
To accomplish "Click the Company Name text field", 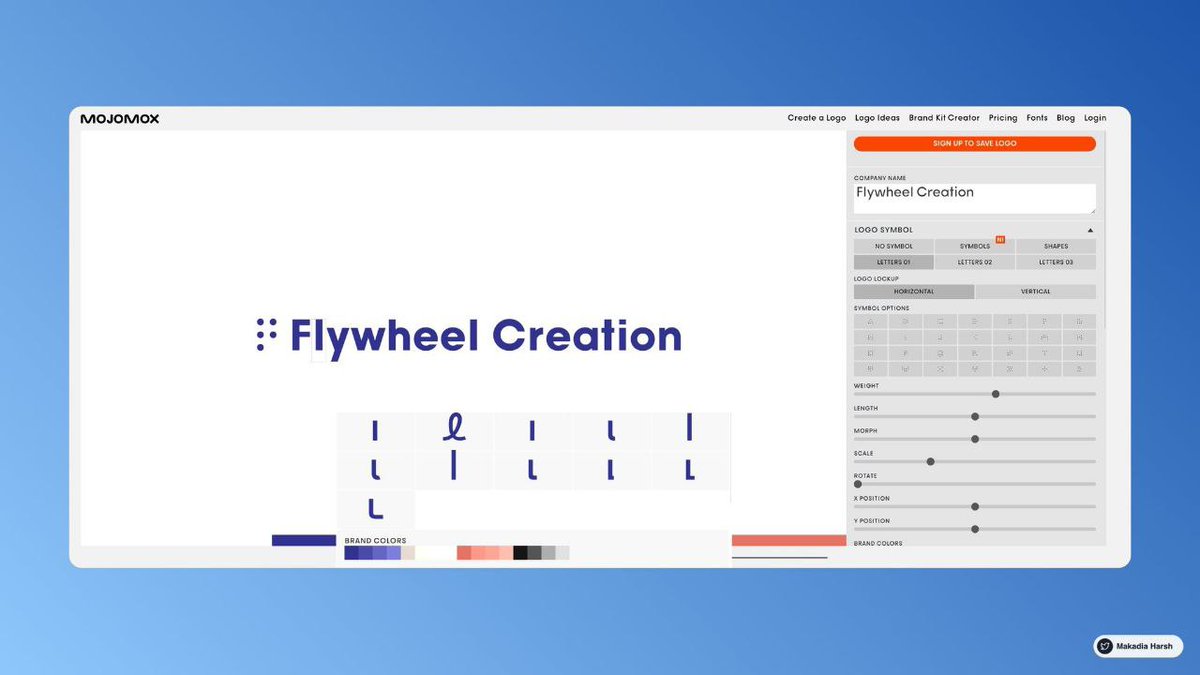I will (x=975, y=198).
